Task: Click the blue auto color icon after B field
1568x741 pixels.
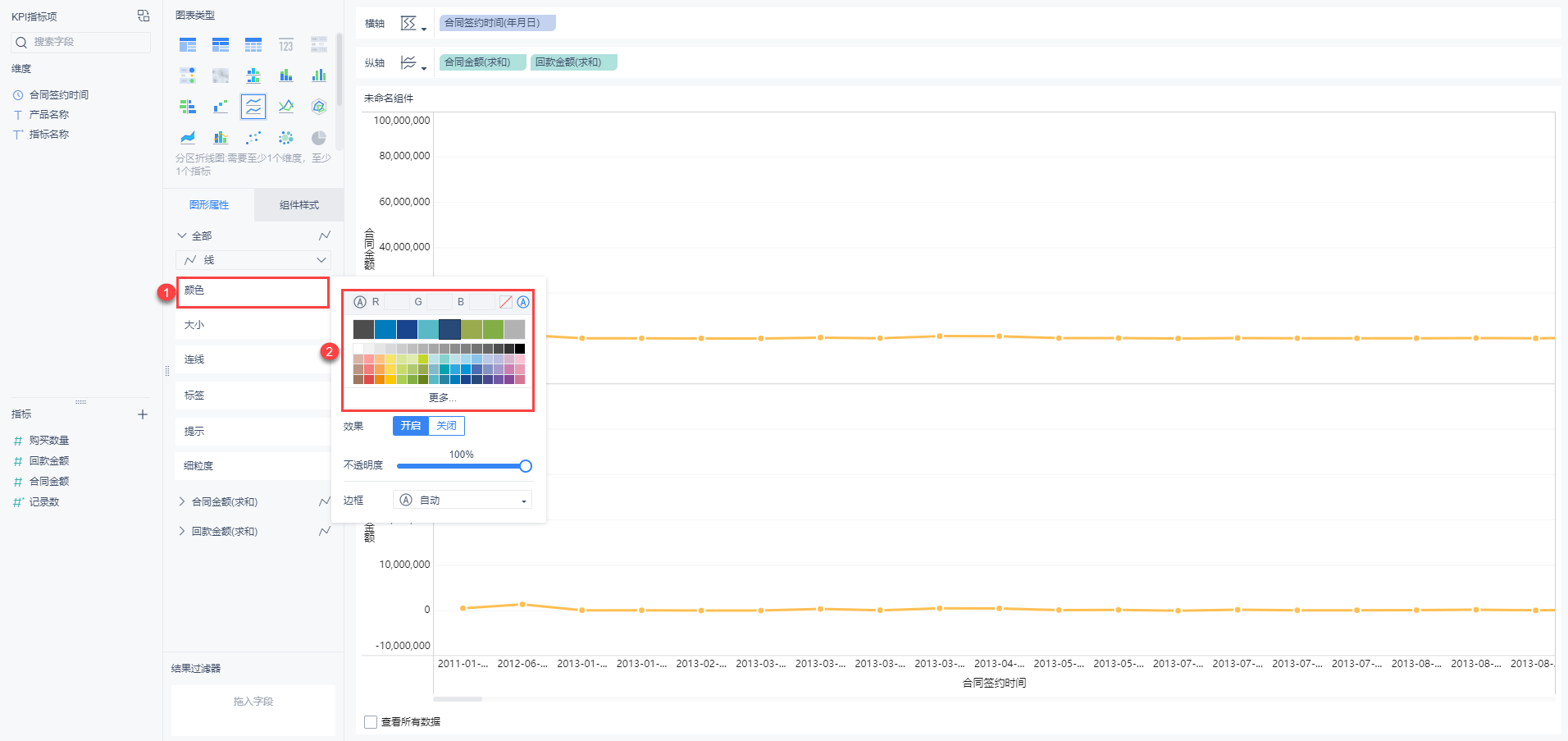Action: click(x=523, y=302)
